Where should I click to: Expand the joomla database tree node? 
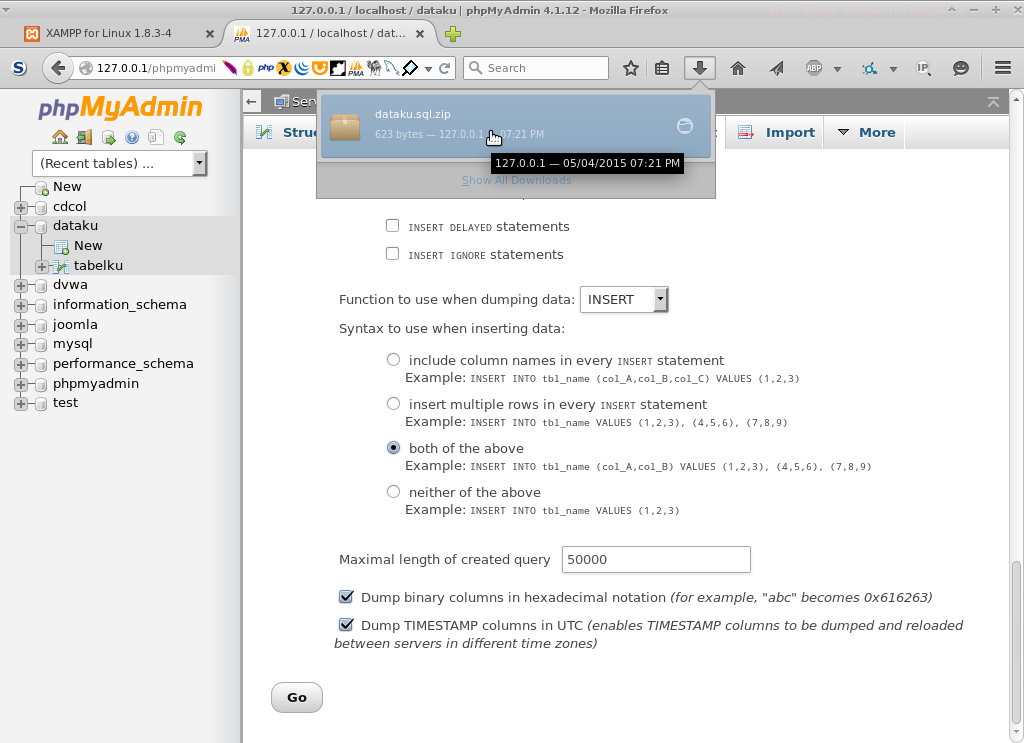click(22, 324)
